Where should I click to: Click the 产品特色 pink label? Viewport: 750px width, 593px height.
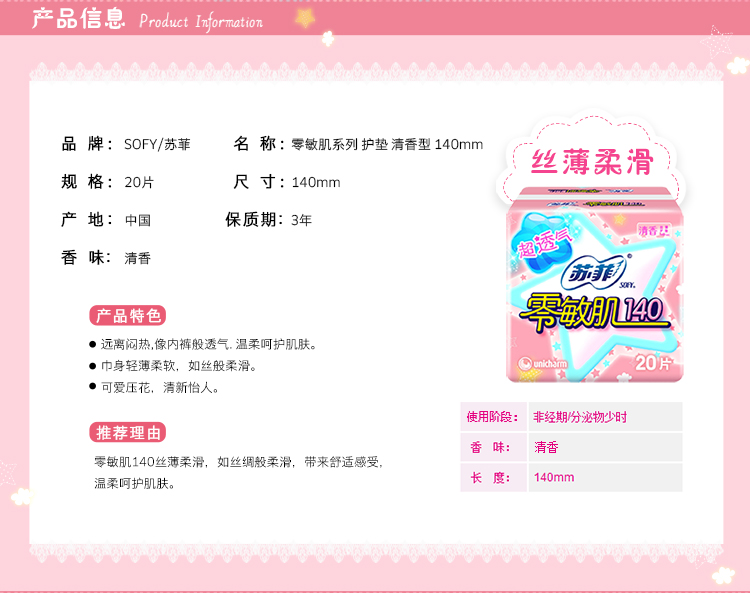pyautogui.click(x=128, y=316)
